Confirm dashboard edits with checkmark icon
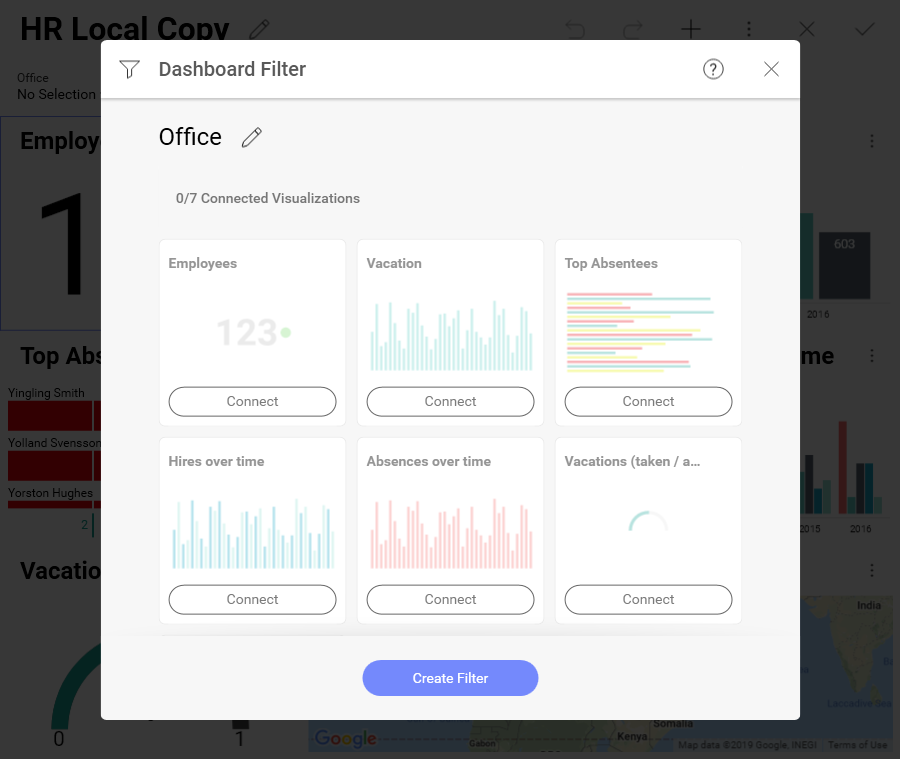This screenshot has width=900, height=759. 865,29
